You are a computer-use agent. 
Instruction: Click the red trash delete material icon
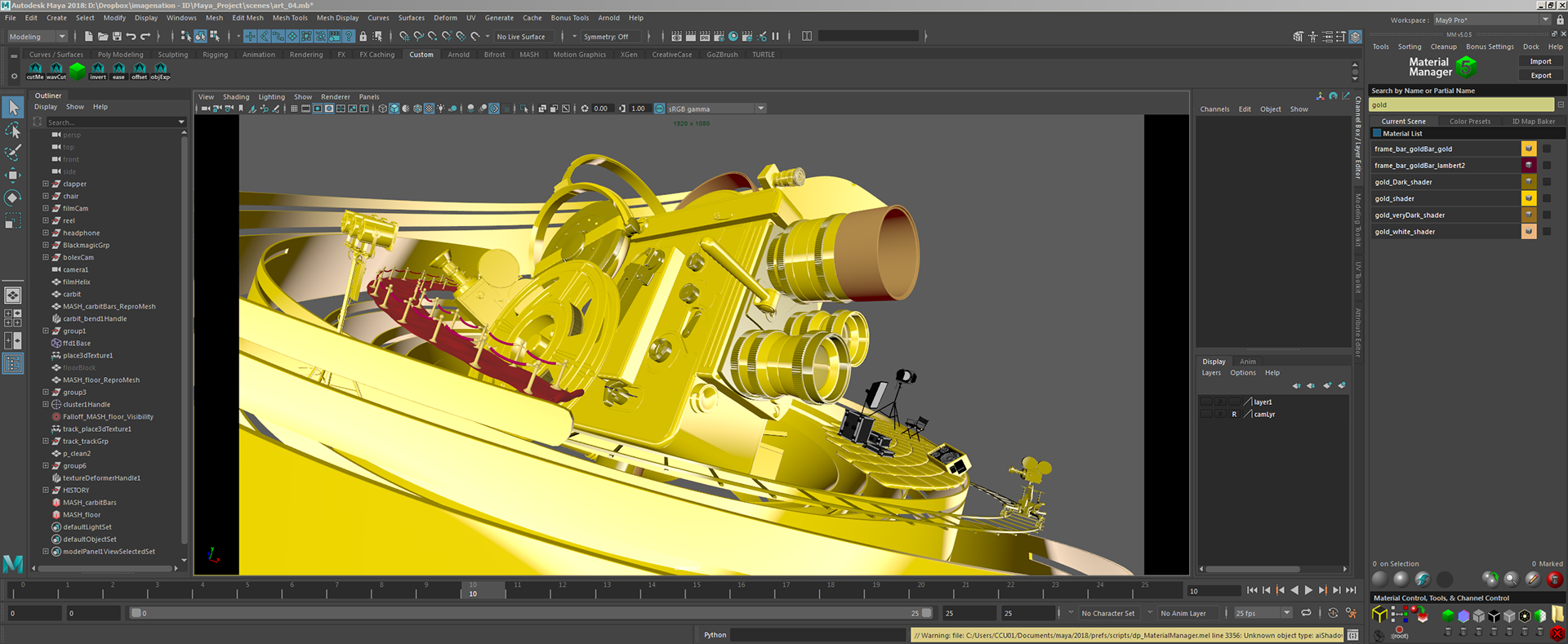click(x=1554, y=580)
